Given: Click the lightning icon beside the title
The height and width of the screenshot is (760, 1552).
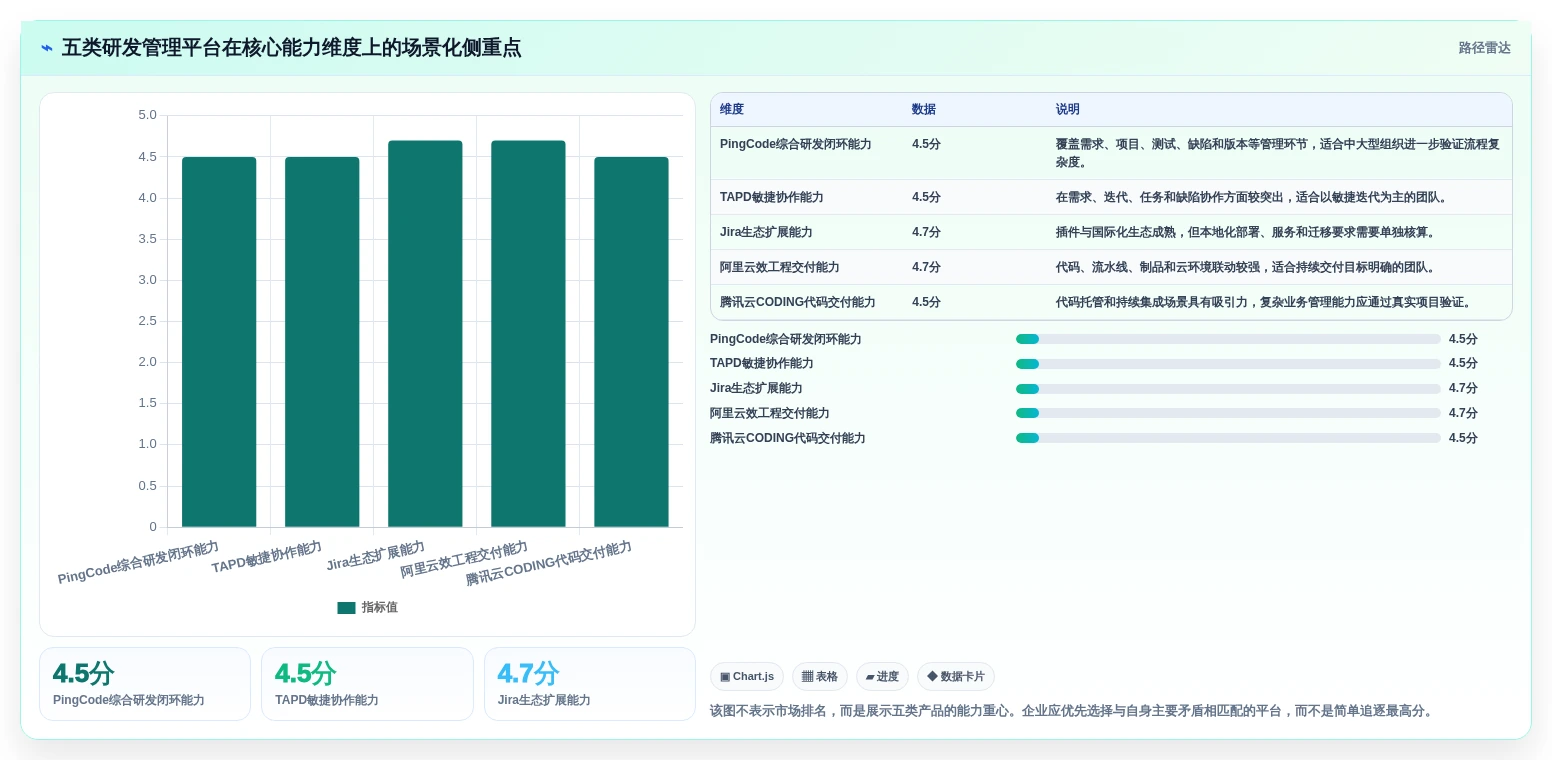Looking at the screenshot, I should point(46,48).
